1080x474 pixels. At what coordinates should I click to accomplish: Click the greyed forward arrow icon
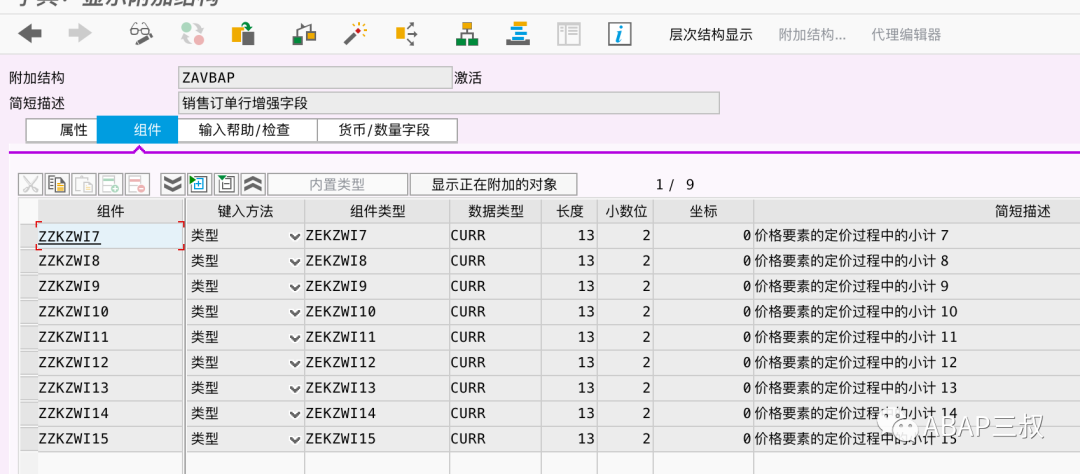pyautogui.click(x=80, y=33)
